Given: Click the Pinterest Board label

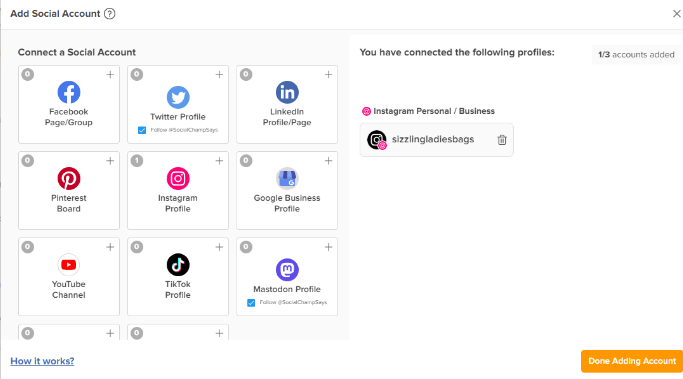Looking at the screenshot, I should (x=69, y=203).
